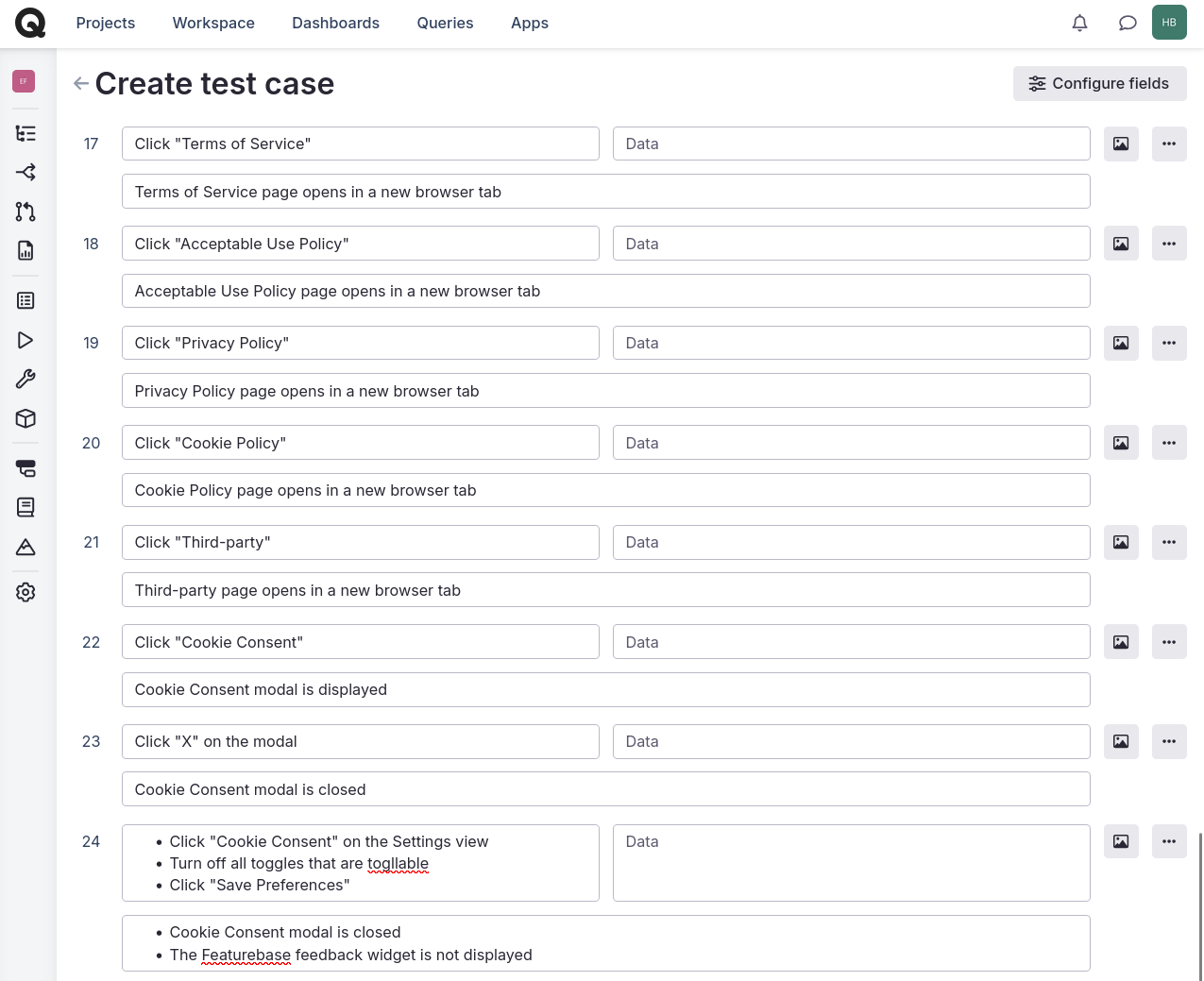Edit the "Cookie Consent modal is closed" result field

click(605, 789)
